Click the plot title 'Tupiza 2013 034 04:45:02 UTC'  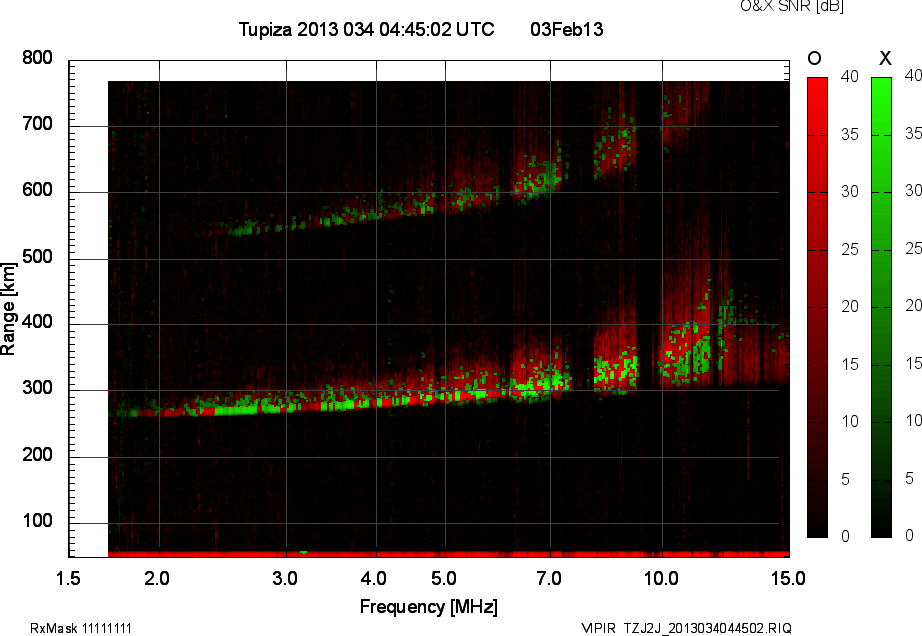click(x=366, y=29)
